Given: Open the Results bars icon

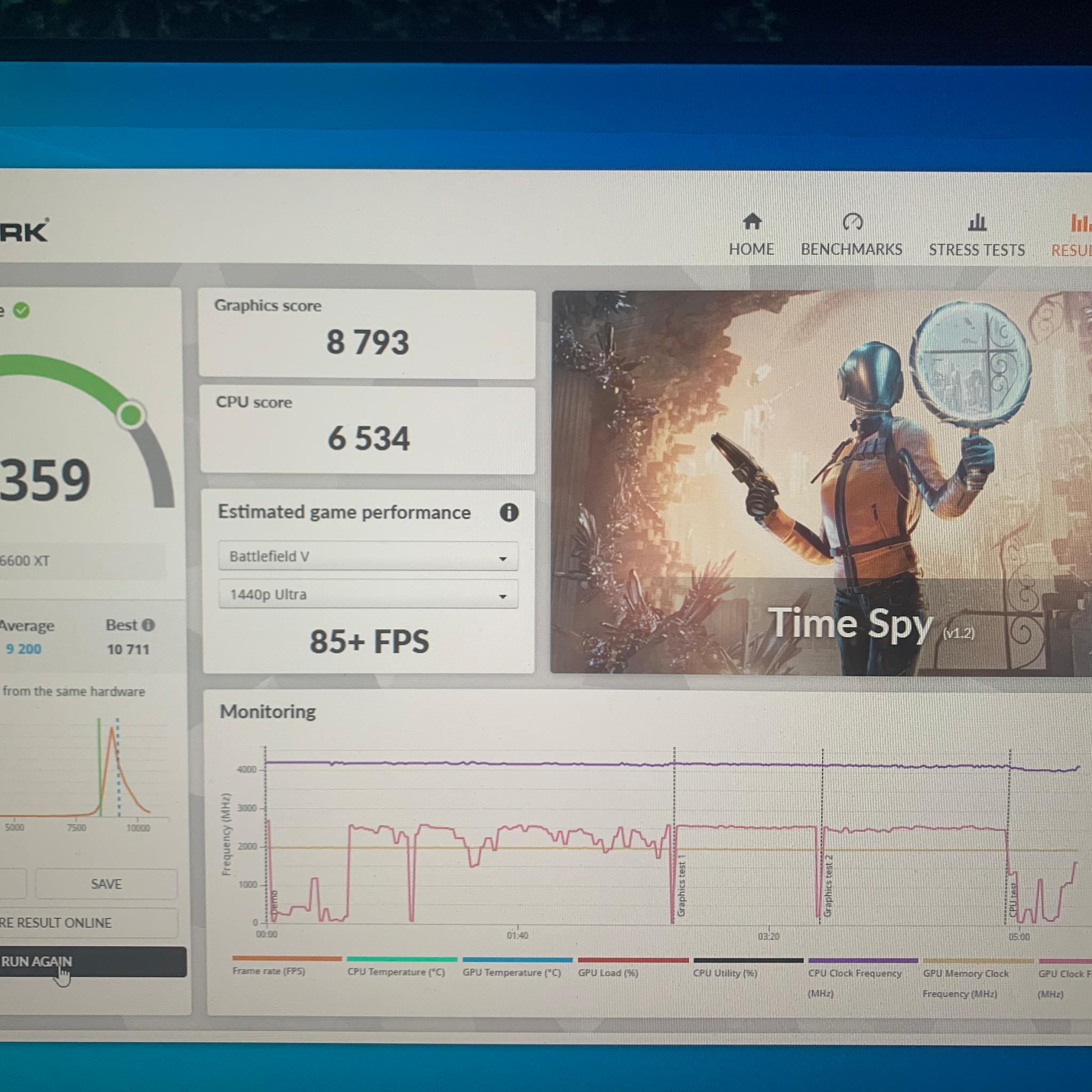Looking at the screenshot, I should tap(1081, 223).
